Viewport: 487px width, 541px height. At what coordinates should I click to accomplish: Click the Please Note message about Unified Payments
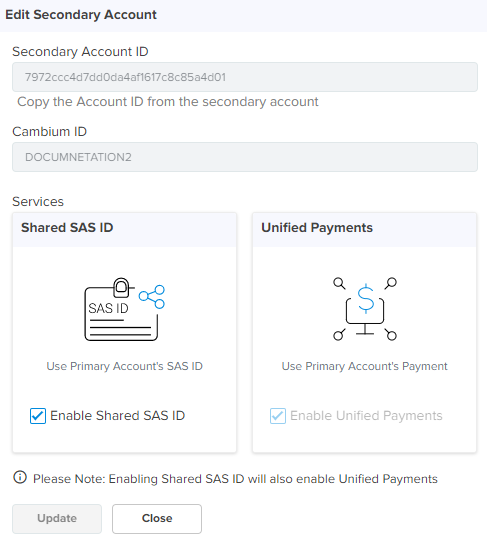[235, 479]
